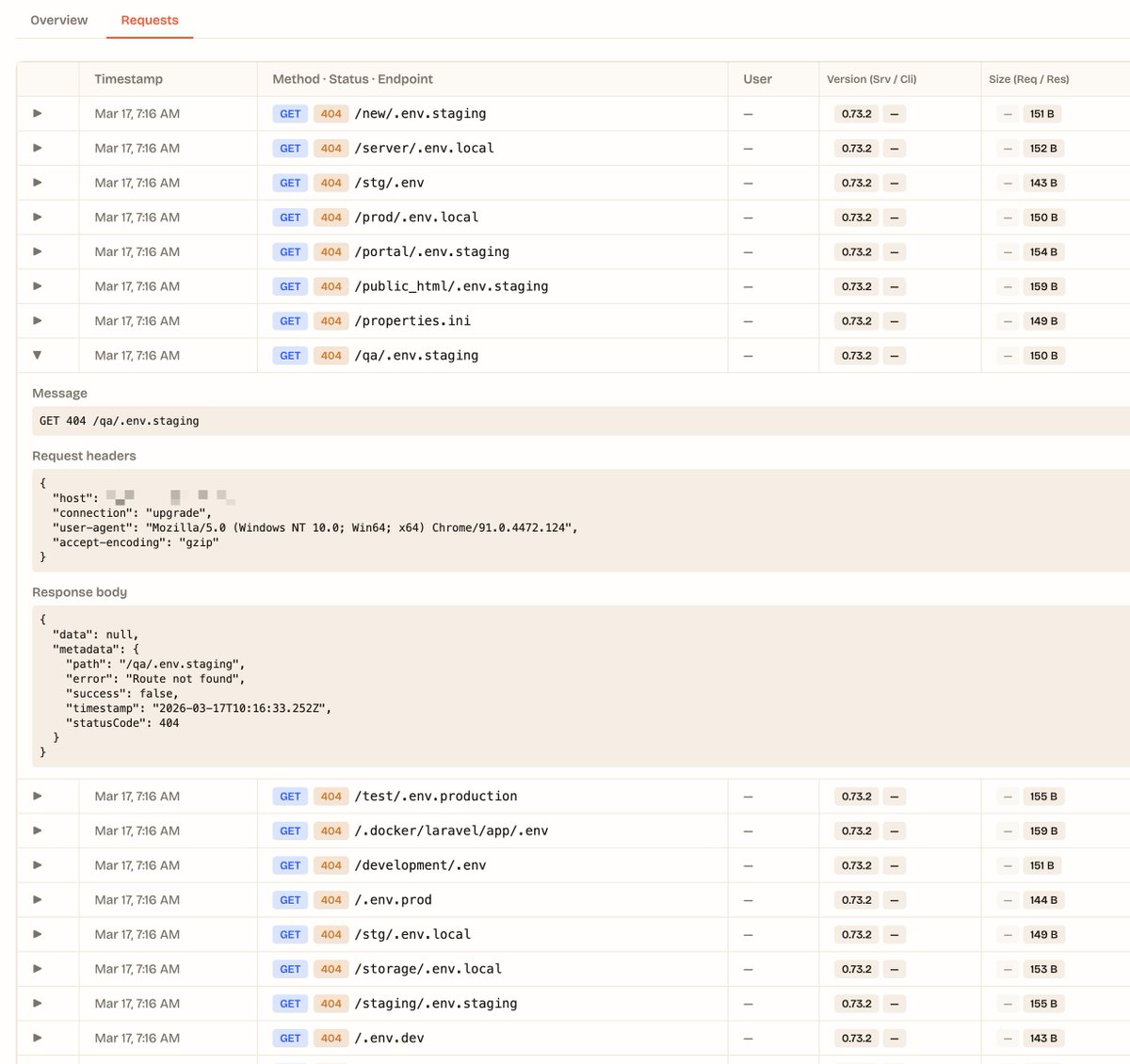Click the Size (Req / Res) header
The image size is (1130, 1064).
(1028, 79)
